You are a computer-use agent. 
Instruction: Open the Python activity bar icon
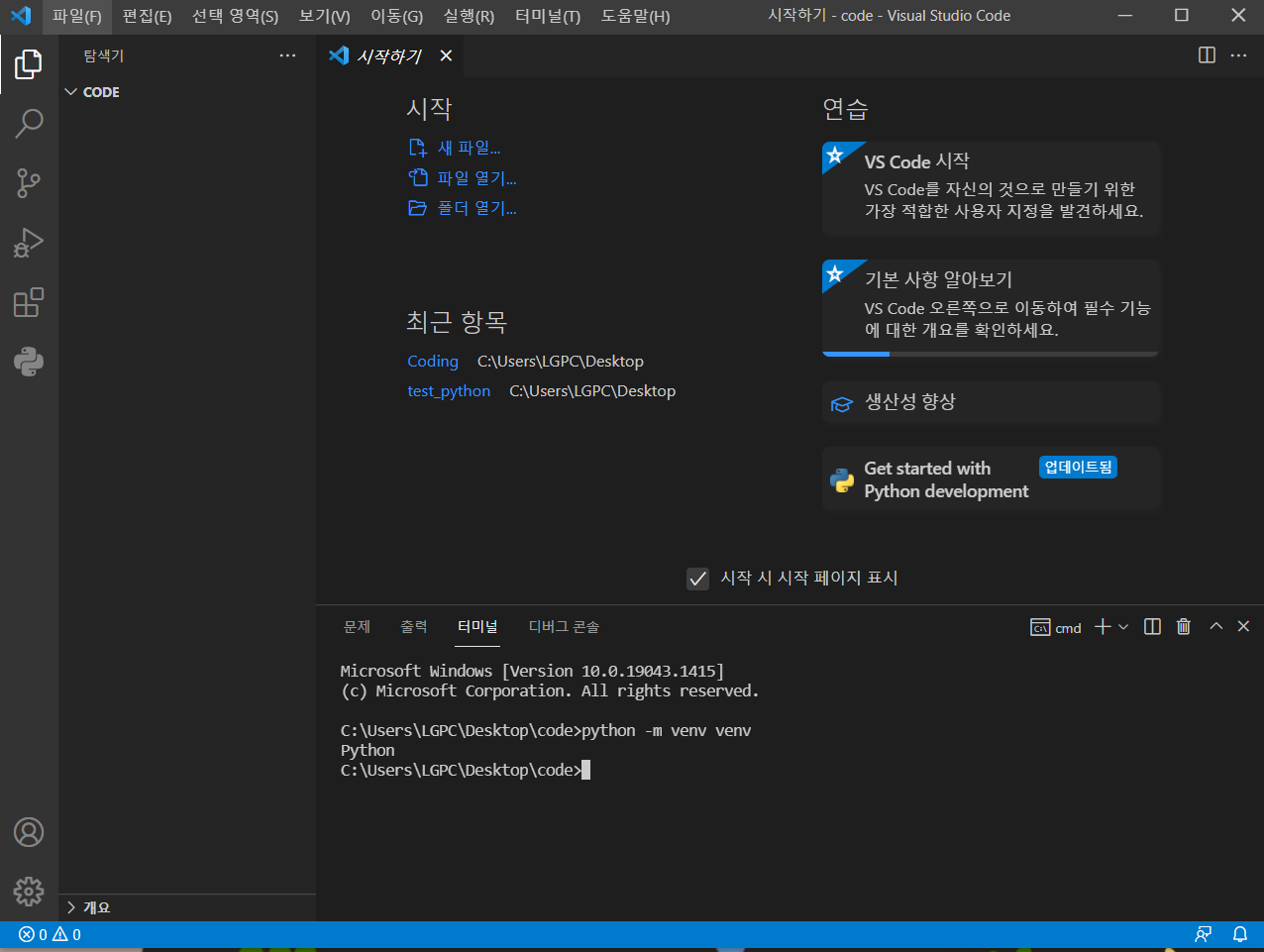pyautogui.click(x=29, y=362)
